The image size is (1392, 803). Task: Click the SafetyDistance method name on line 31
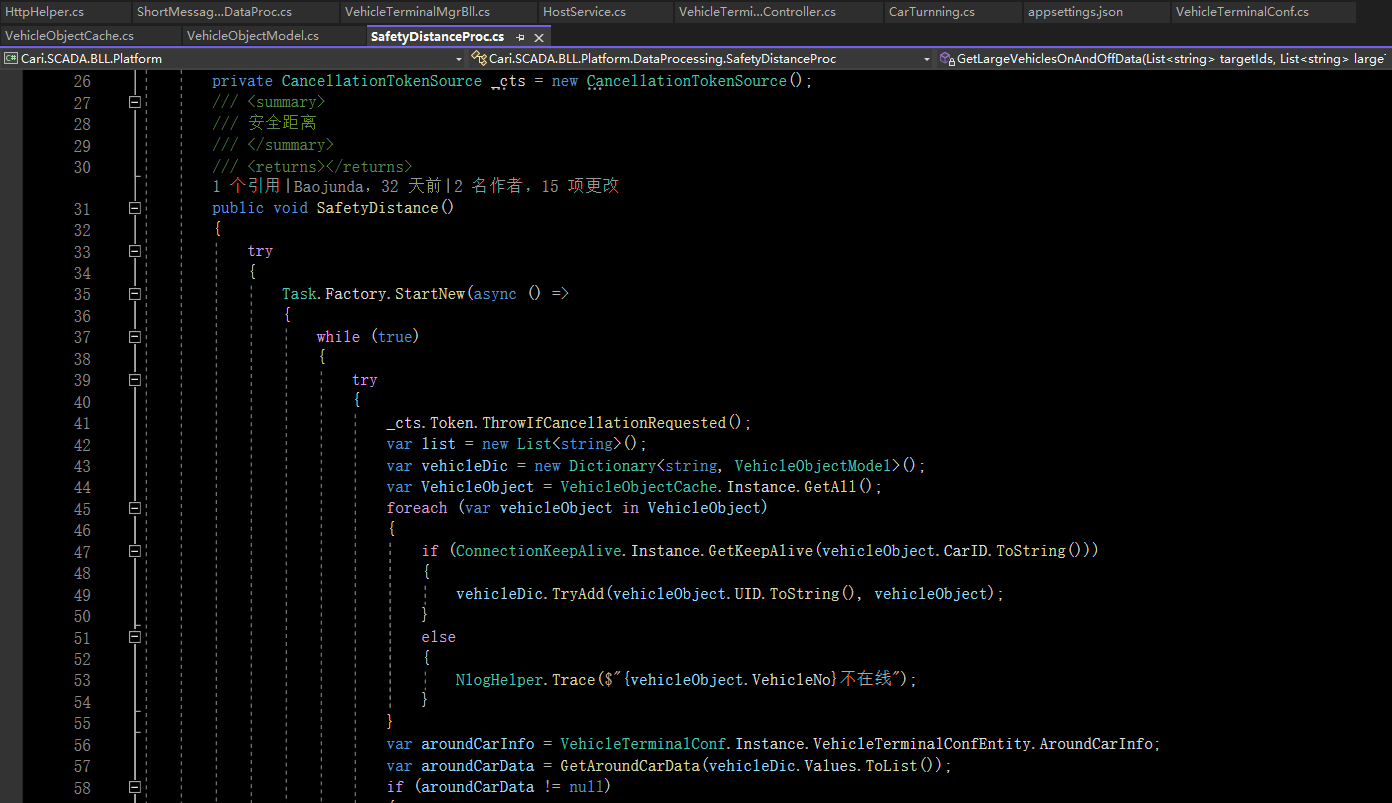click(377, 208)
